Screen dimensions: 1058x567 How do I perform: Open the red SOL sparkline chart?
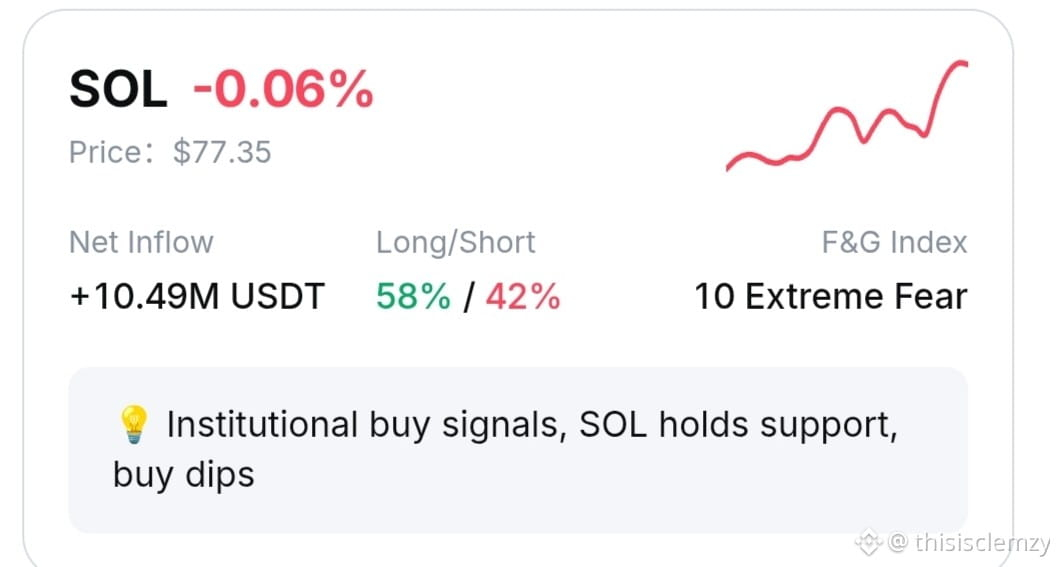(847, 115)
